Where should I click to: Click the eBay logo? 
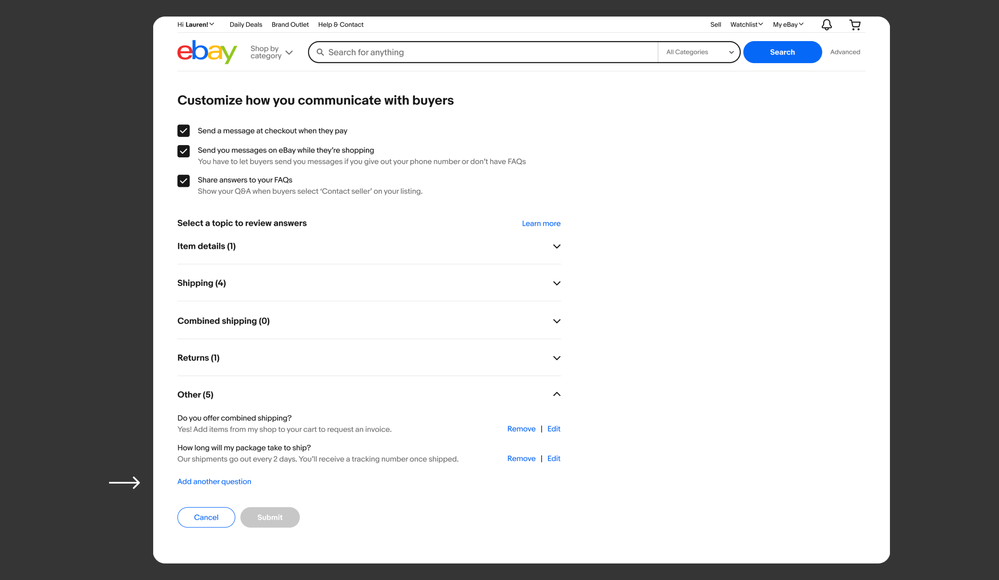(x=207, y=52)
